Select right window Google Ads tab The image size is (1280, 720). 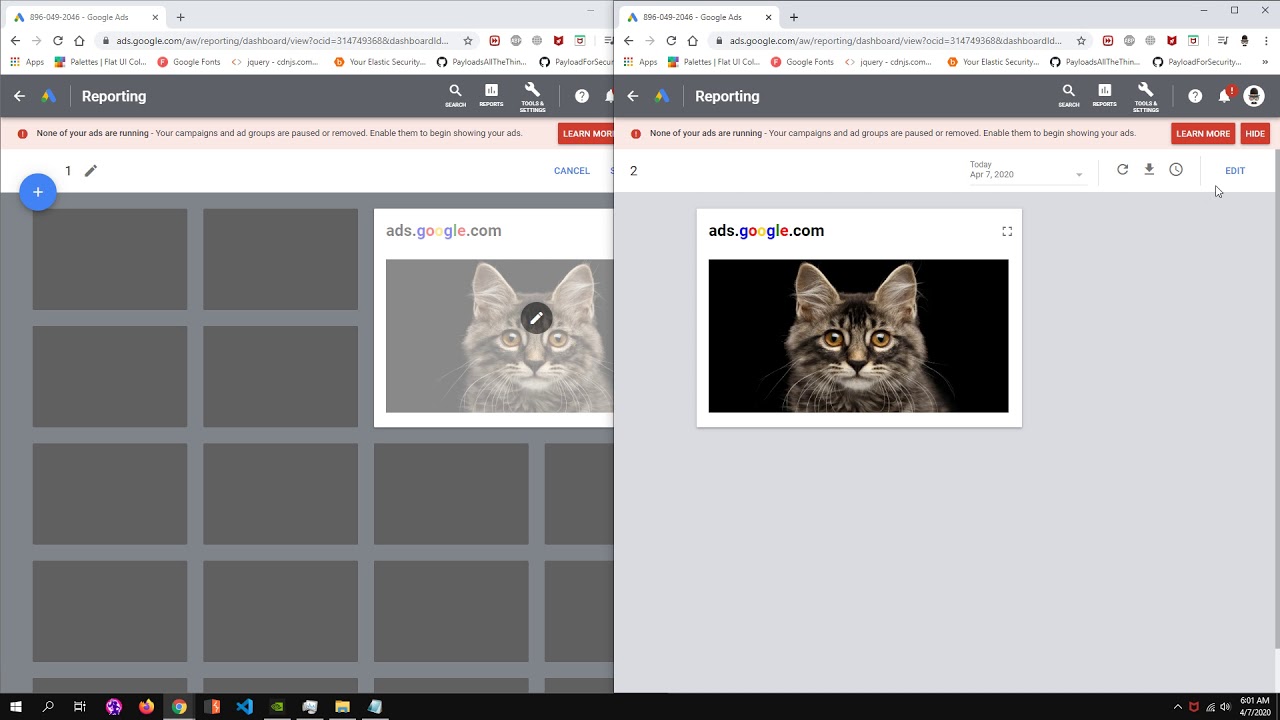(x=697, y=17)
